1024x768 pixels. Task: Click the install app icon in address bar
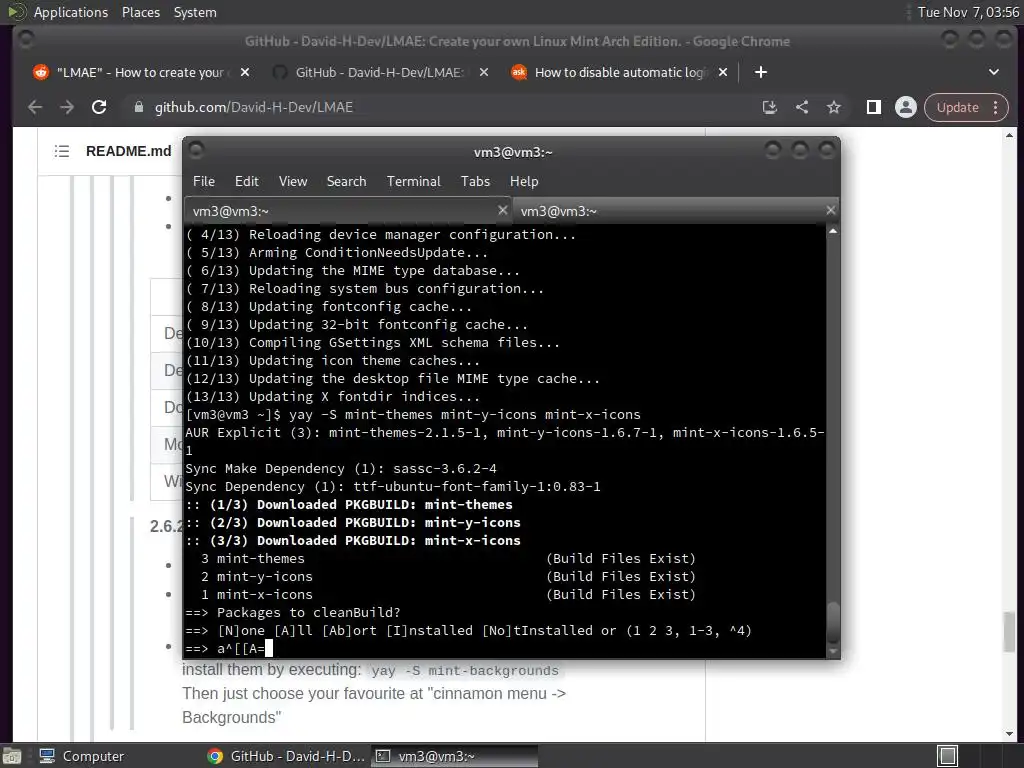point(769,107)
